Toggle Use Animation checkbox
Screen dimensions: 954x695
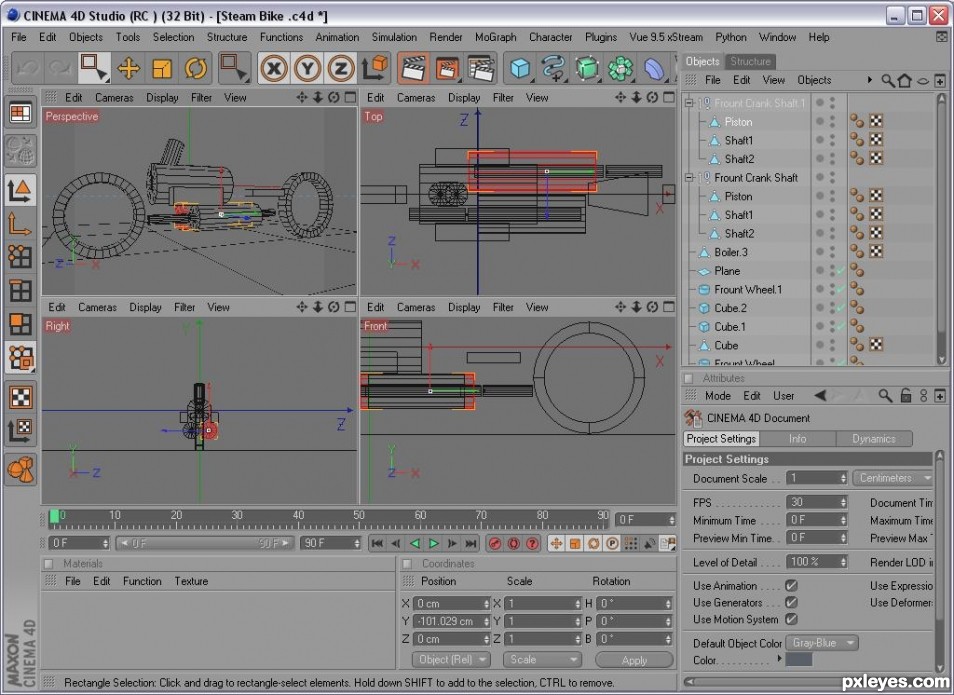[791, 585]
